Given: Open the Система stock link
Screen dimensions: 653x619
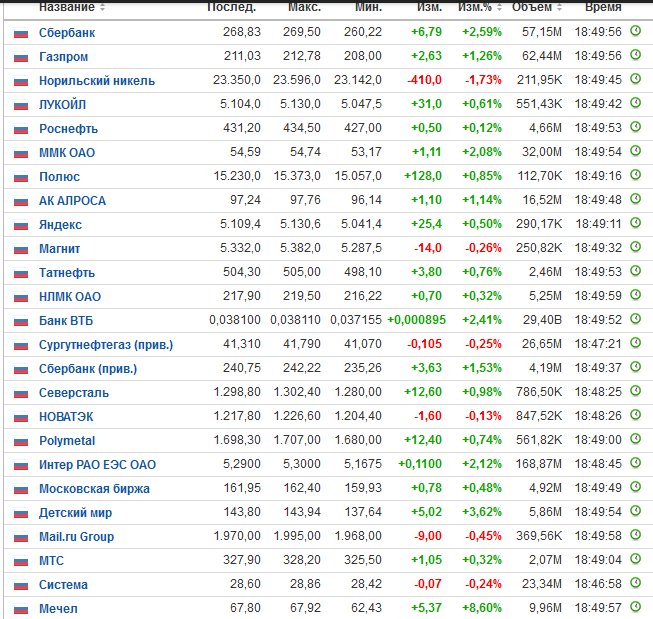Looking at the screenshot, I should [63, 585].
